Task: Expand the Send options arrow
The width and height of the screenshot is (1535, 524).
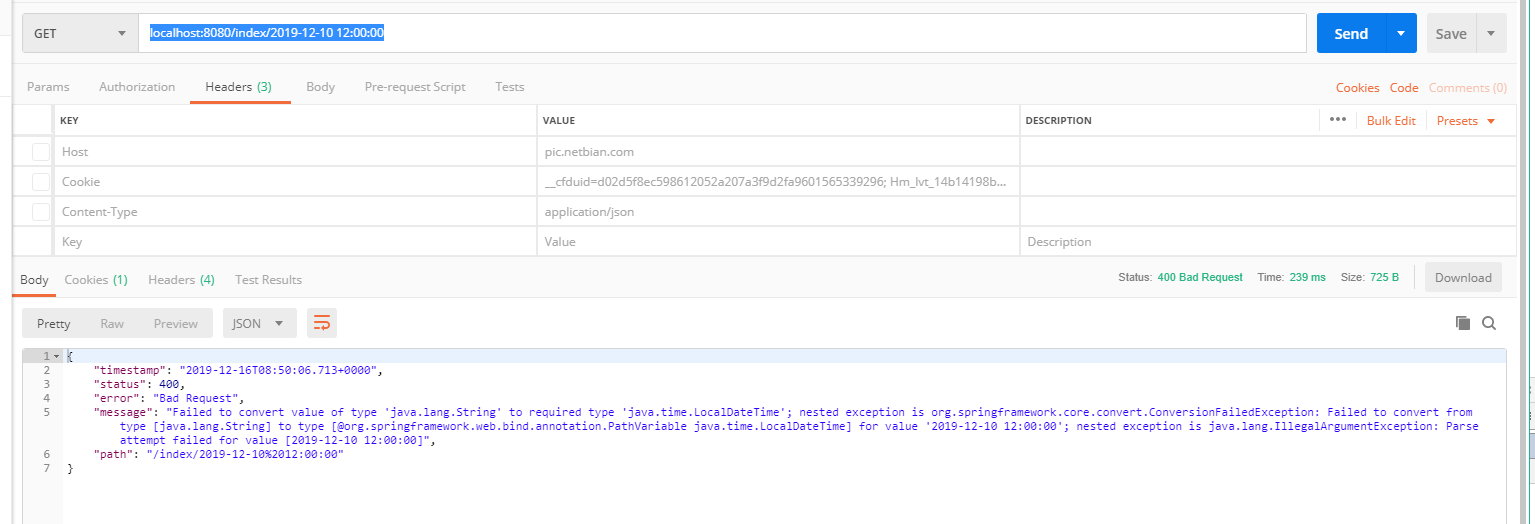Action: click(x=1401, y=33)
